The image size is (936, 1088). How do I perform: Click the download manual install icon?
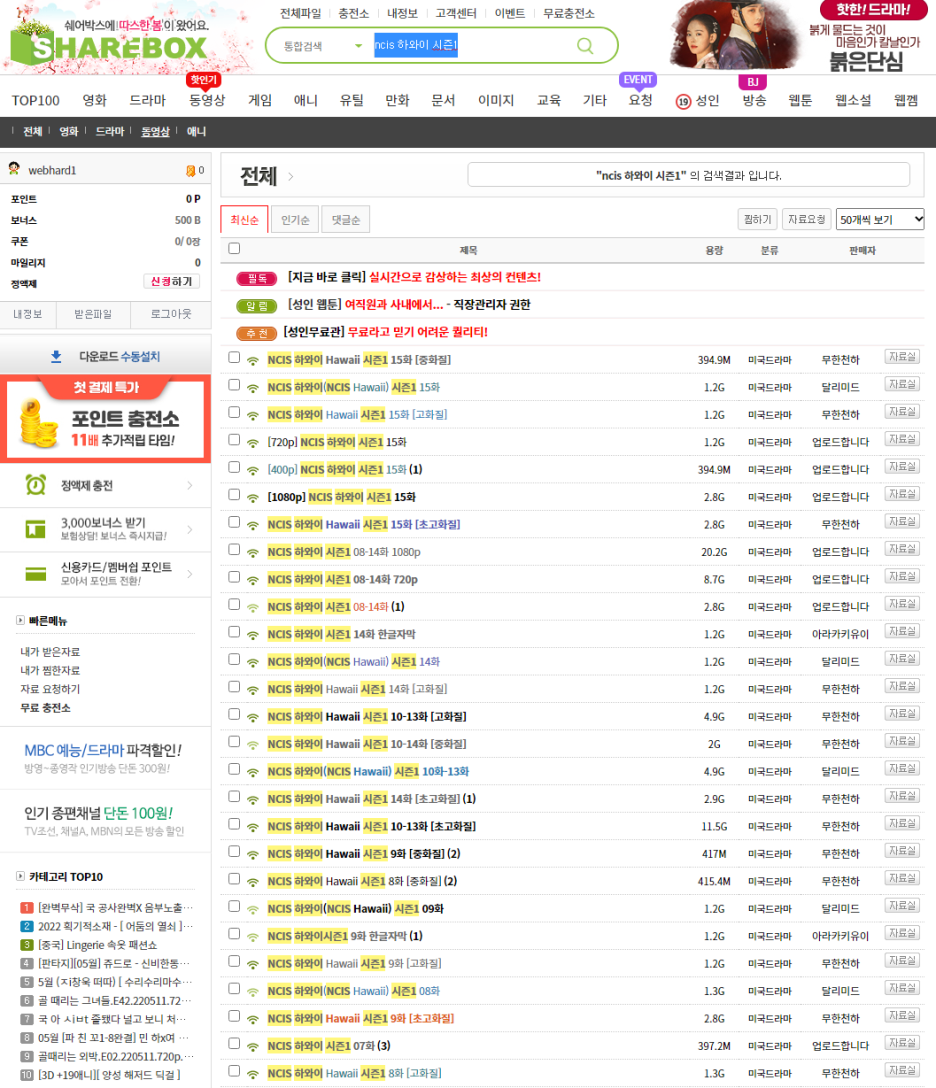coord(56,357)
